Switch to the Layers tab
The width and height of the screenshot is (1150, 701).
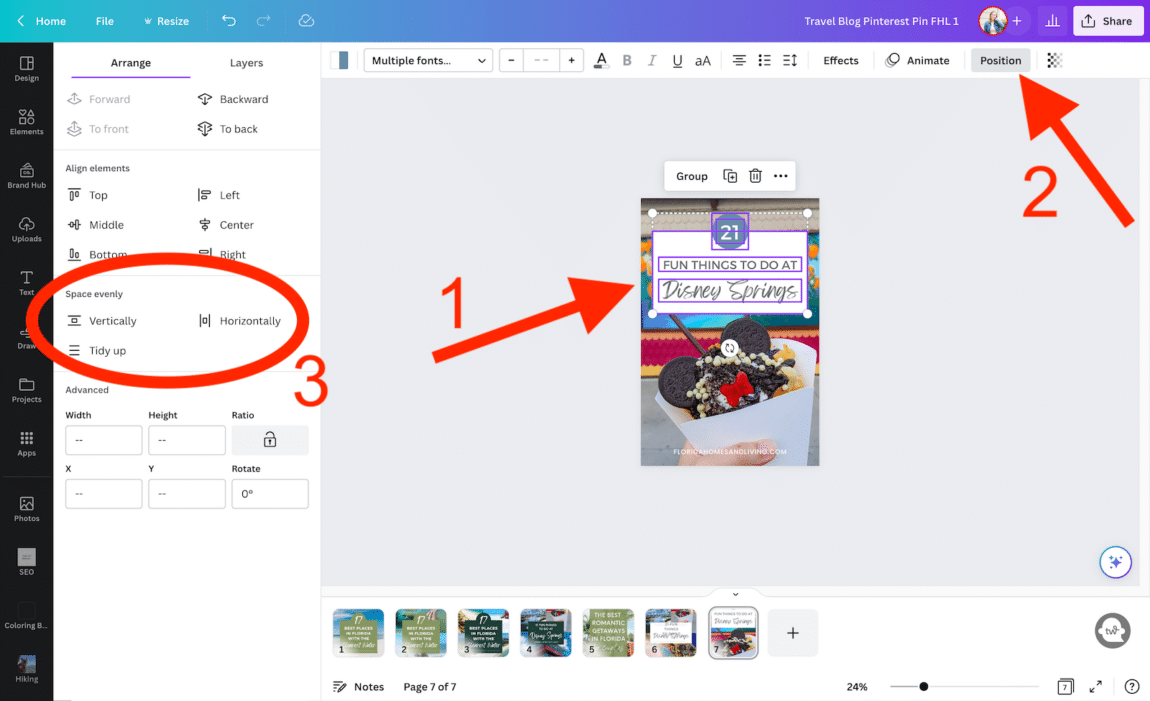[245, 62]
